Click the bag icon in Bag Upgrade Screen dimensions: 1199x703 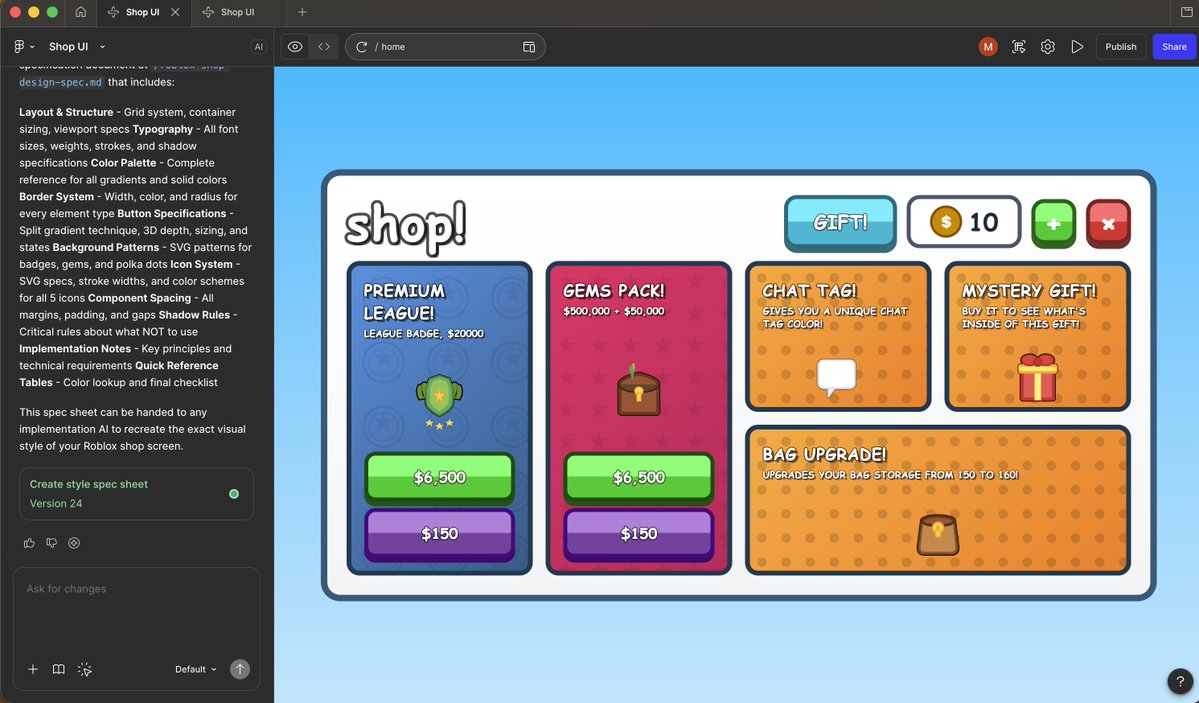point(938,535)
